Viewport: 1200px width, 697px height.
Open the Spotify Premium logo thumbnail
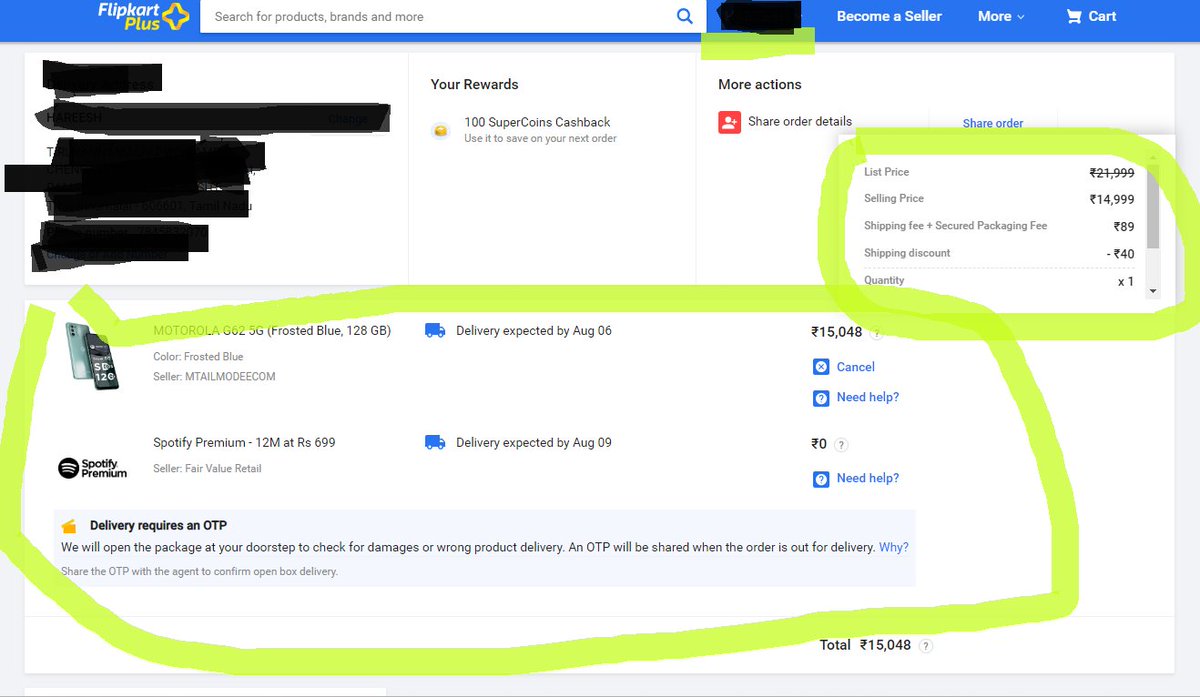pos(93,468)
